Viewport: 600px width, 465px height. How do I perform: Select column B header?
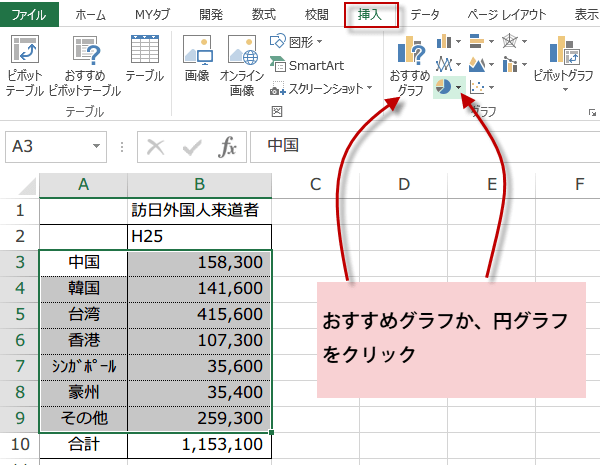199,185
